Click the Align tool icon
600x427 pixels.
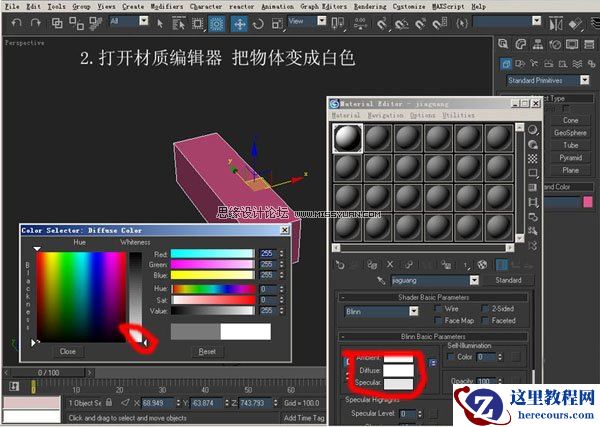coord(575,24)
